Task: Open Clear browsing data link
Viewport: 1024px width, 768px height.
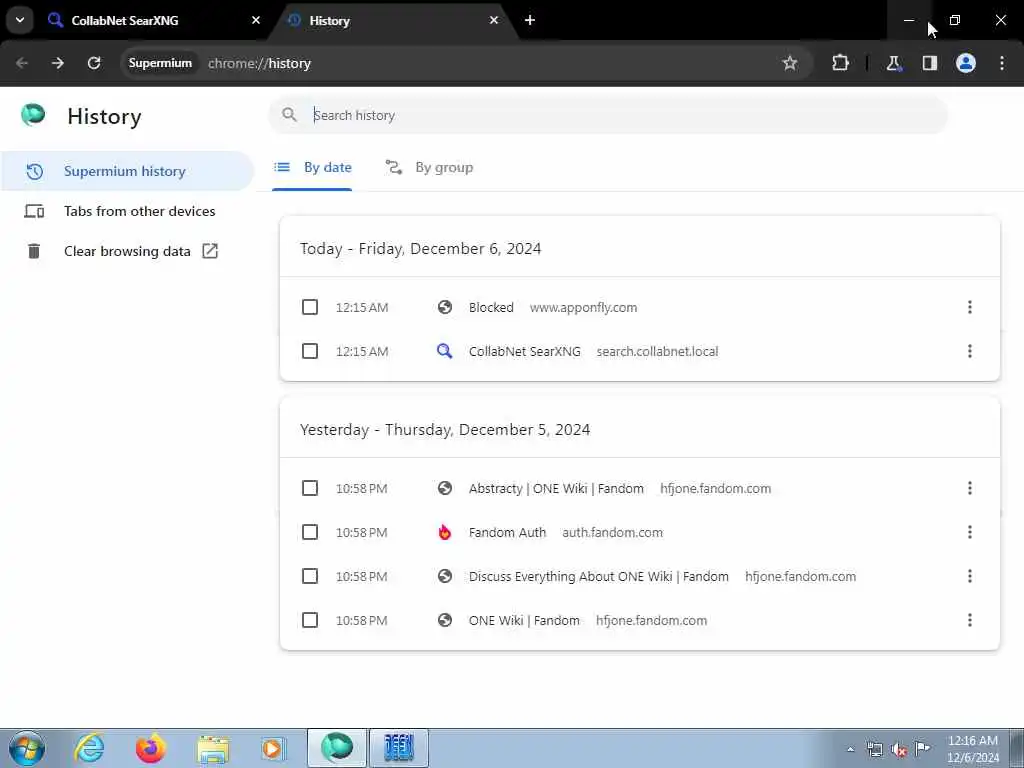Action: [127, 251]
